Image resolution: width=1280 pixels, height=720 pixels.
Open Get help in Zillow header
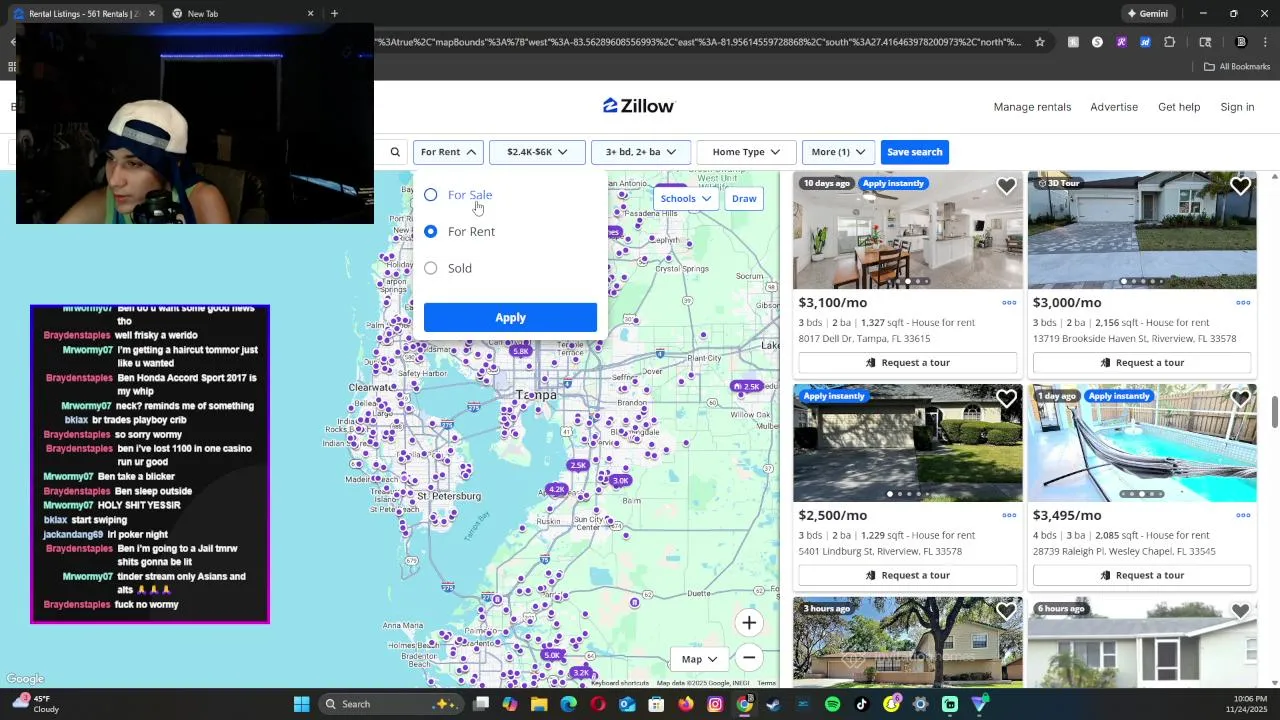1179,107
